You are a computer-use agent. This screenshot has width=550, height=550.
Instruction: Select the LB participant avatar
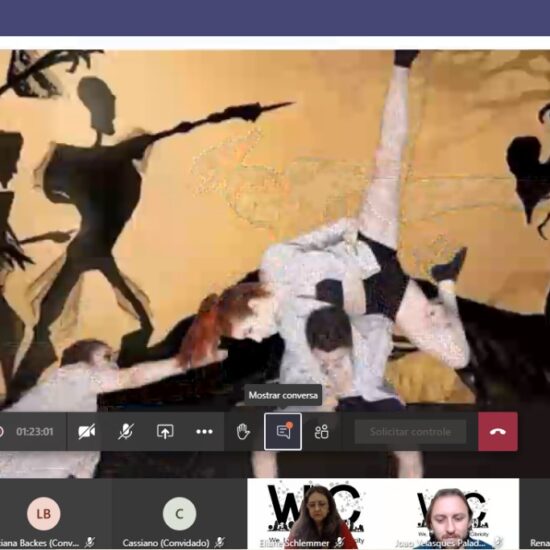coord(43,514)
